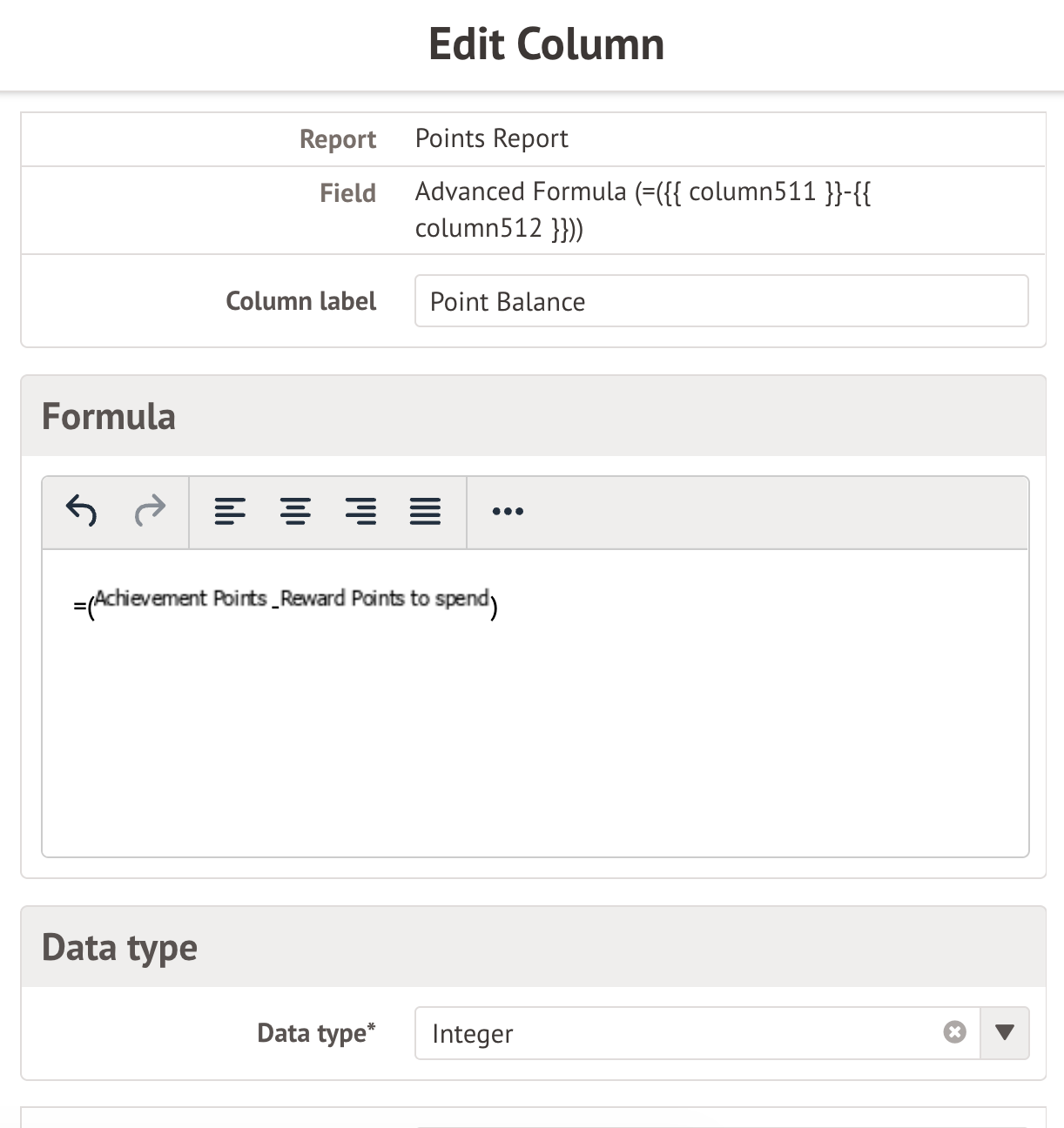Justify the formula text
The width and height of the screenshot is (1064, 1128).
(x=425, y=511)
